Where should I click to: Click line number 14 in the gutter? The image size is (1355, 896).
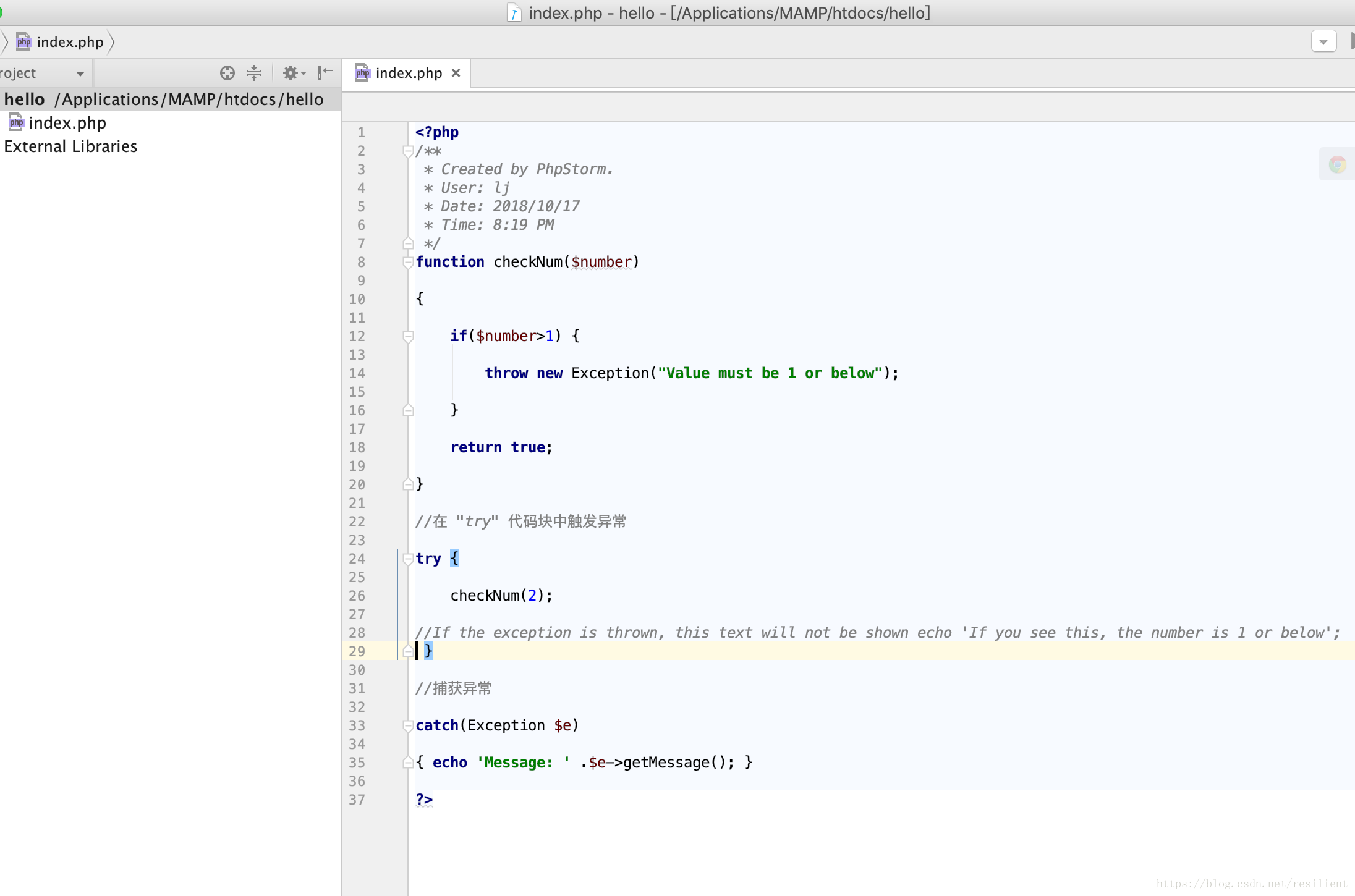tap(357, 373)
